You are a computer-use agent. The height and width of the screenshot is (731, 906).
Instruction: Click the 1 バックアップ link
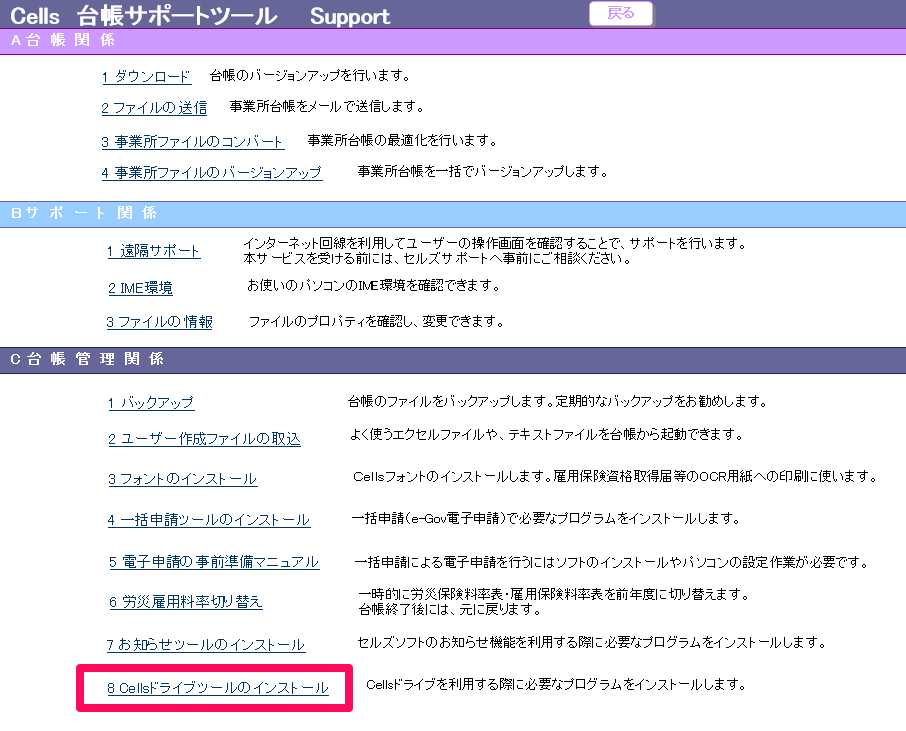click(151, 403)
